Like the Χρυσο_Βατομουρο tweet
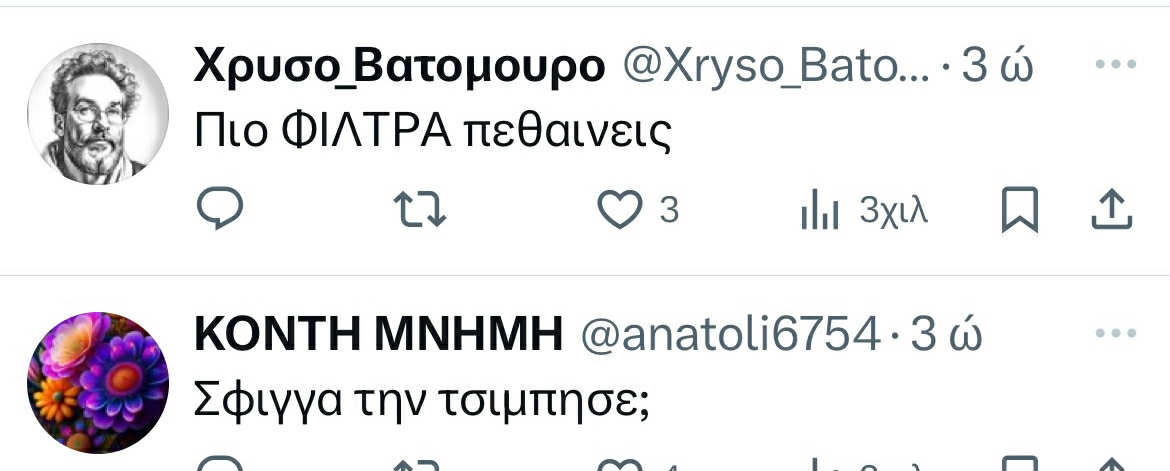 (619, 210)
